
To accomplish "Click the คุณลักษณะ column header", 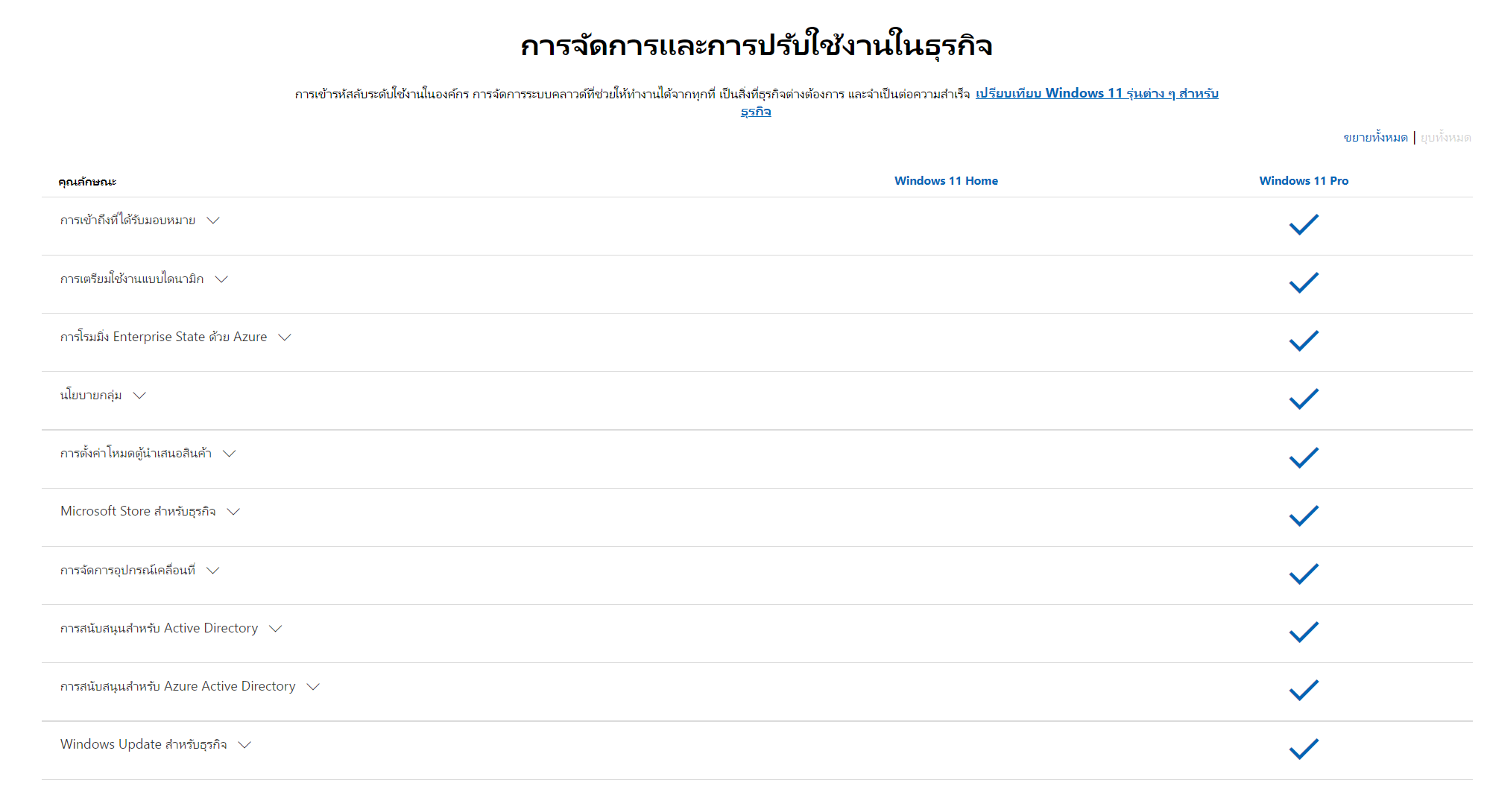I will point(87,182).
